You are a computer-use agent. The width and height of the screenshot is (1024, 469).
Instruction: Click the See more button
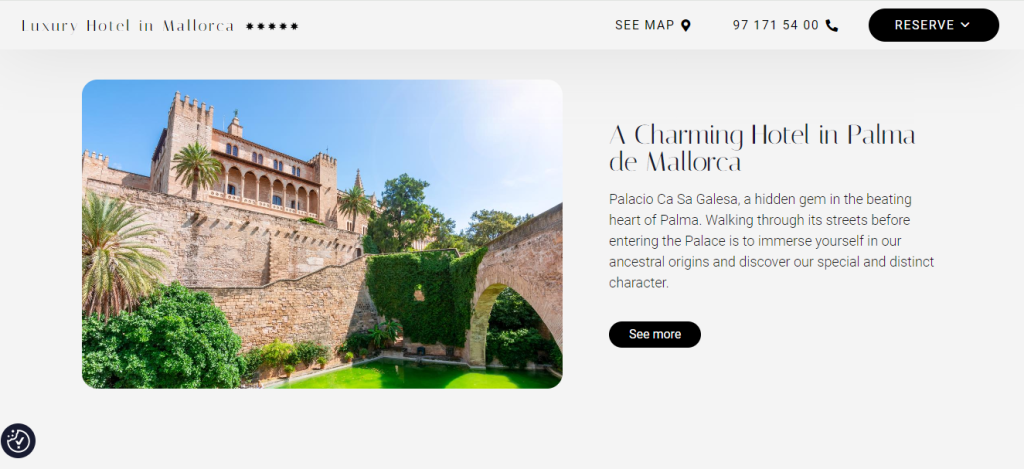tap(654, 334)
